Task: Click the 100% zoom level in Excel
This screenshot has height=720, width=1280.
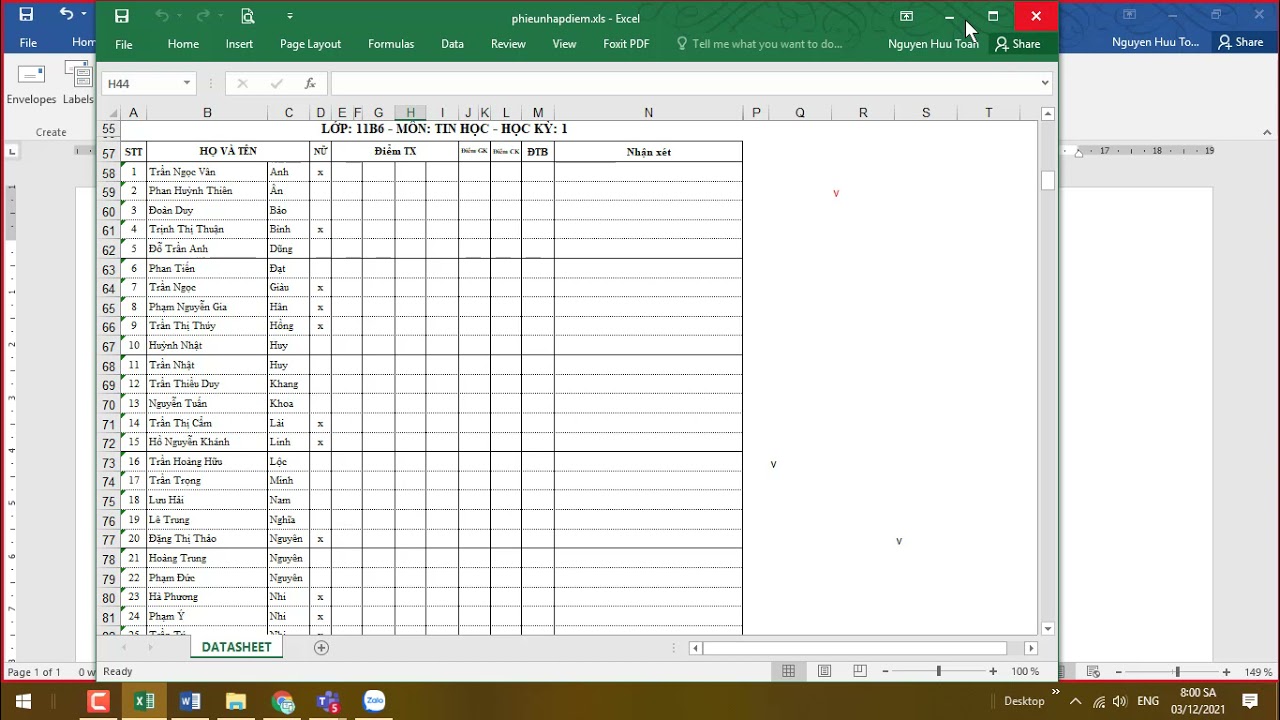Action: click(x=1025, y=672)
